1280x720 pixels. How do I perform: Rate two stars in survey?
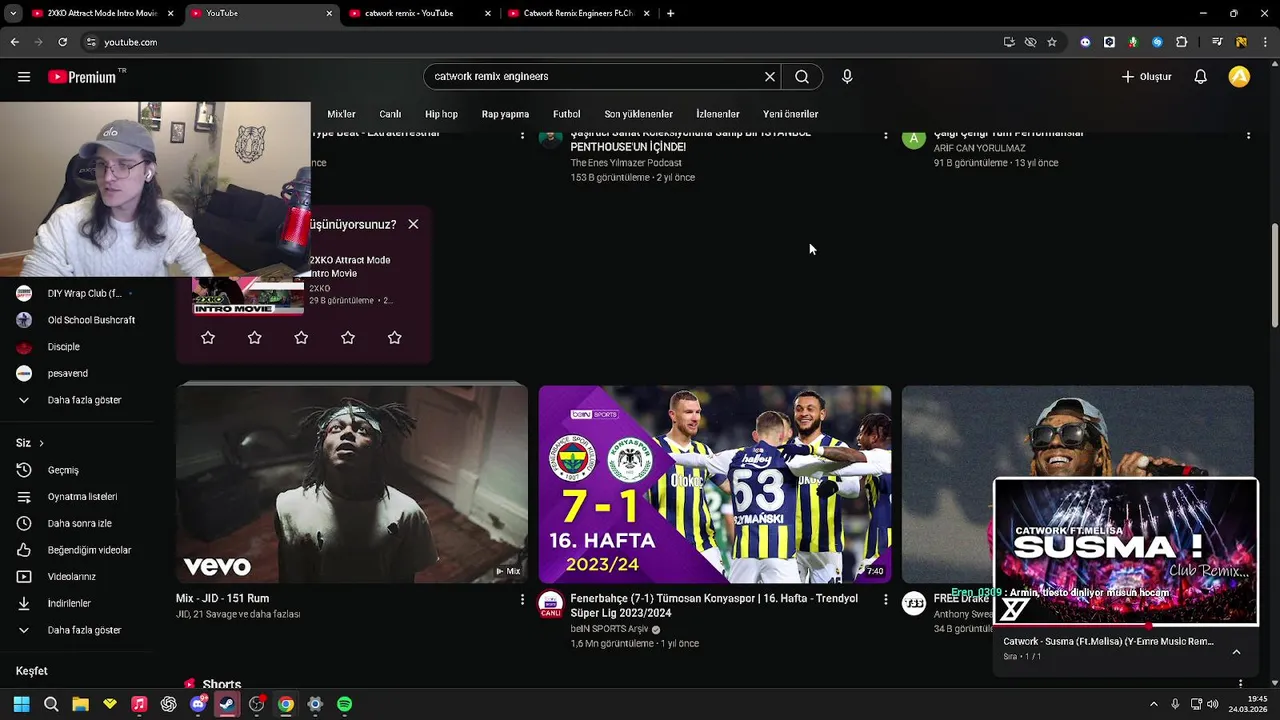(x=254, y=338)
